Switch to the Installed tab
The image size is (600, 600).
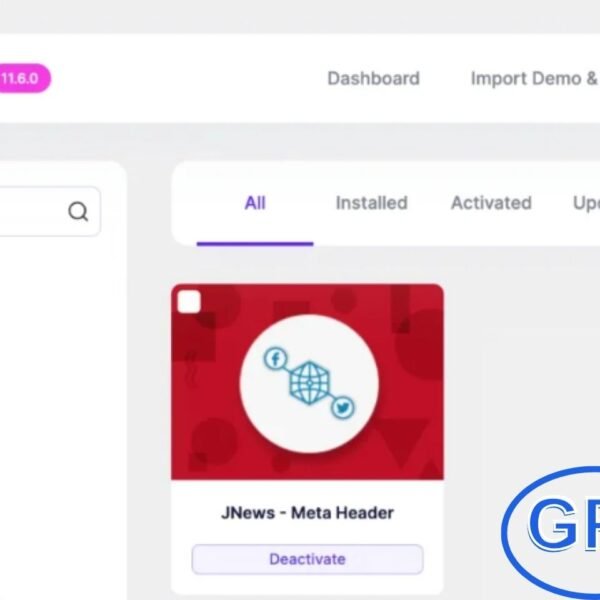[372, 203]
